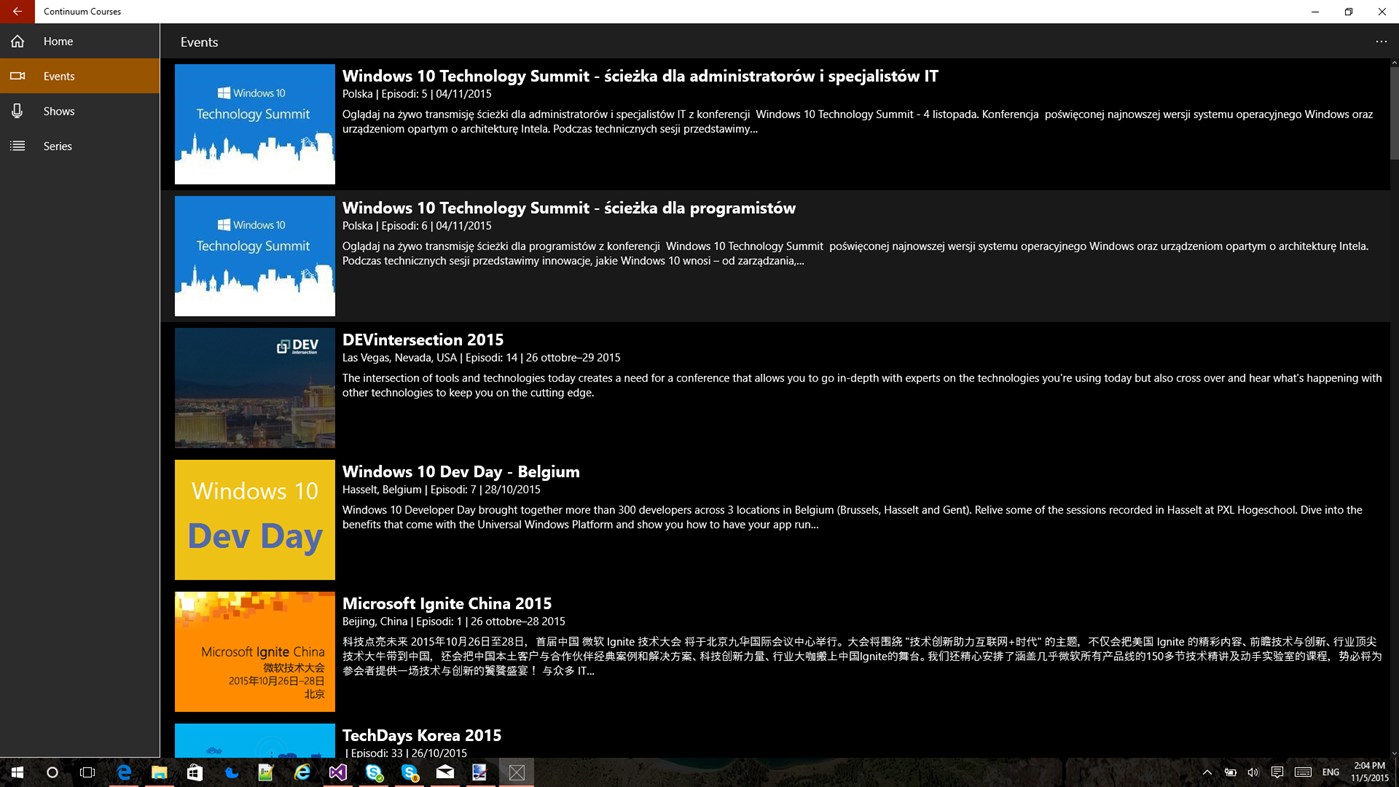Open the document-with-pen app in taskbar

[481, 772]
